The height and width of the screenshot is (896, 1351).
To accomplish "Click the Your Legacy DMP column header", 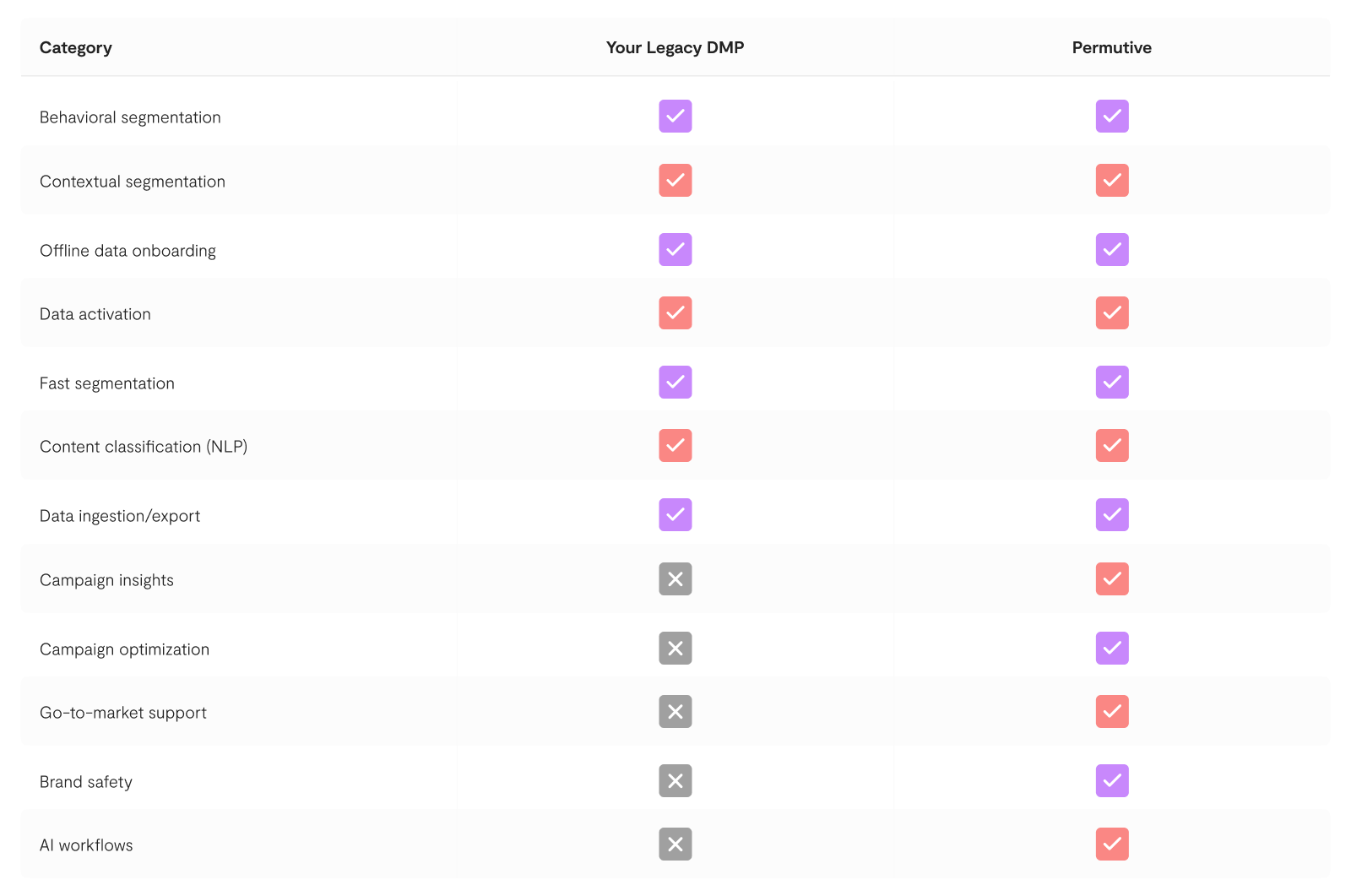I will [x=675, y=48].
